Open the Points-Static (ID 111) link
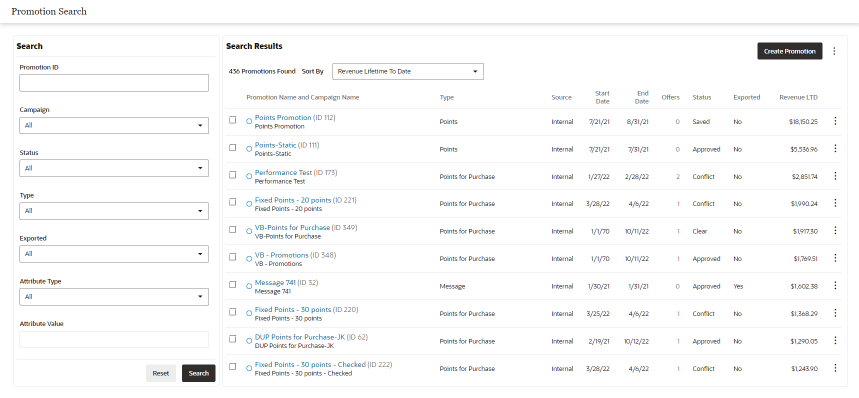Image resolution: width=859 pixels, height=398 pixels. point(287,145)
